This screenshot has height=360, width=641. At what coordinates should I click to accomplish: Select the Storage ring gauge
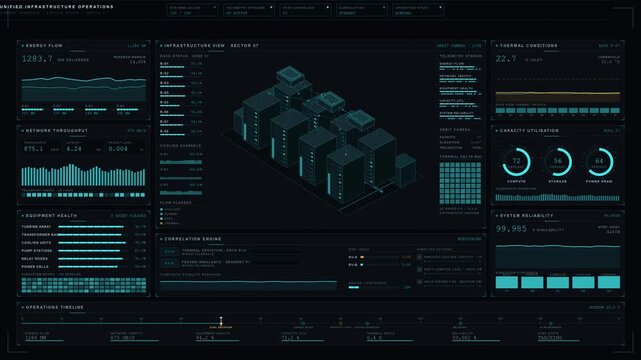click(x=558, y=162)
